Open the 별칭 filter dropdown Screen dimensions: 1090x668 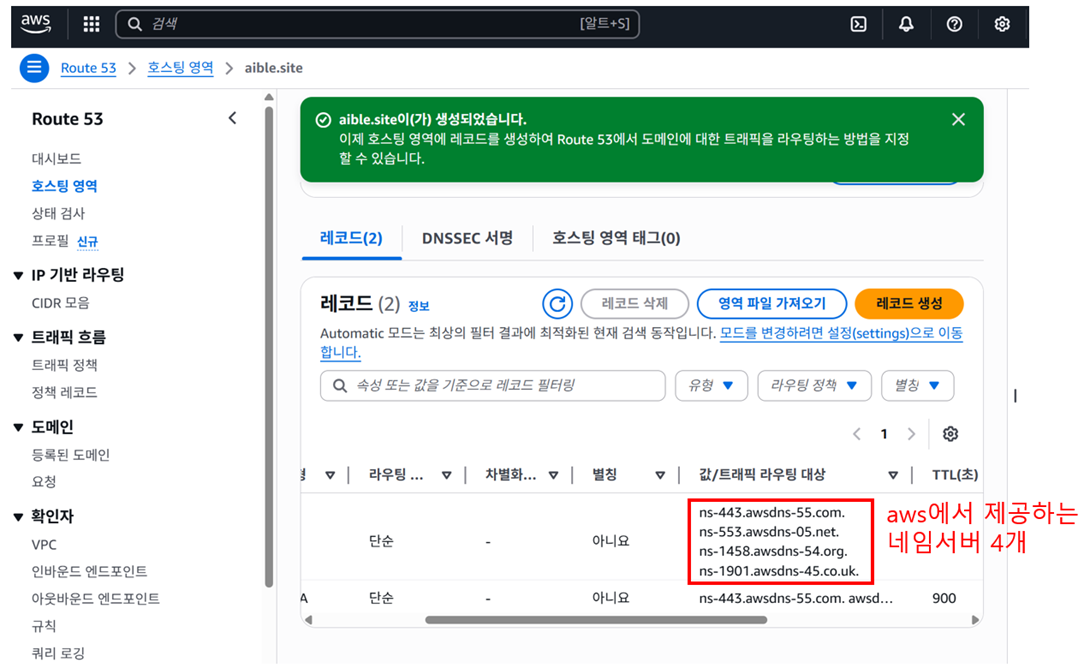918,385
